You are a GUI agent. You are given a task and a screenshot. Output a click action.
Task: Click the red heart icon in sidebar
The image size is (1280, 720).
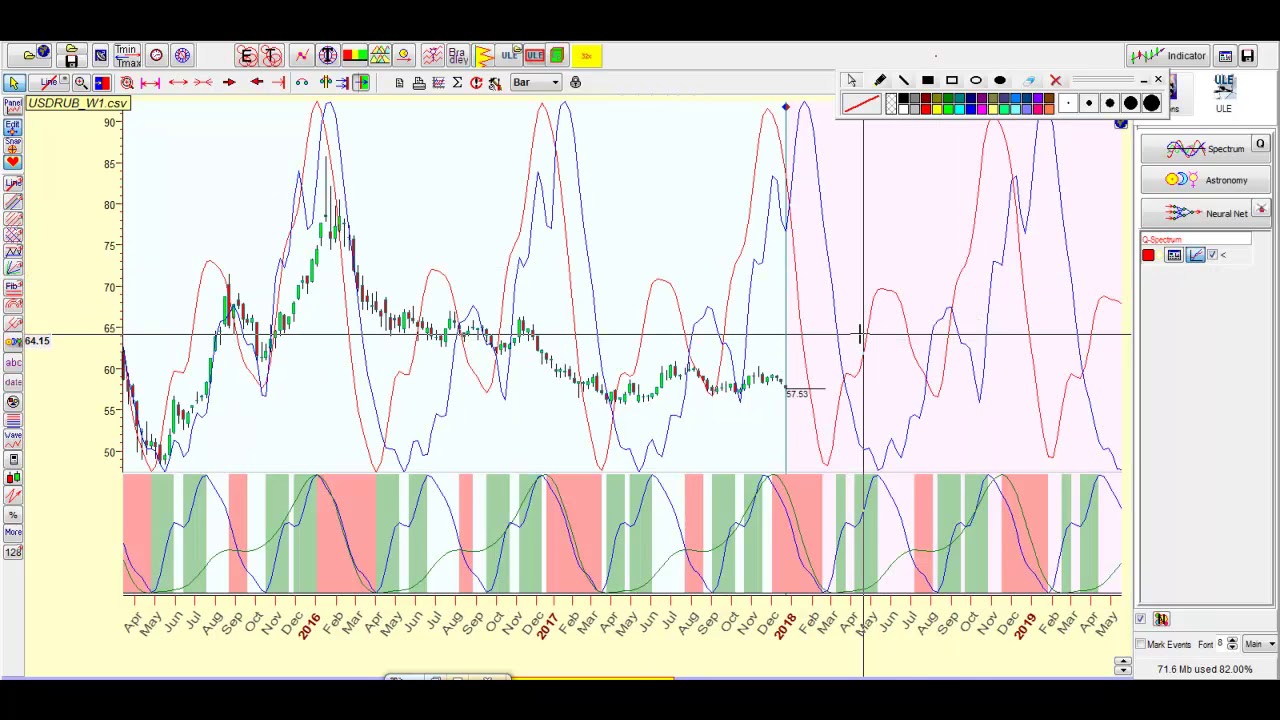pos(13,161)
